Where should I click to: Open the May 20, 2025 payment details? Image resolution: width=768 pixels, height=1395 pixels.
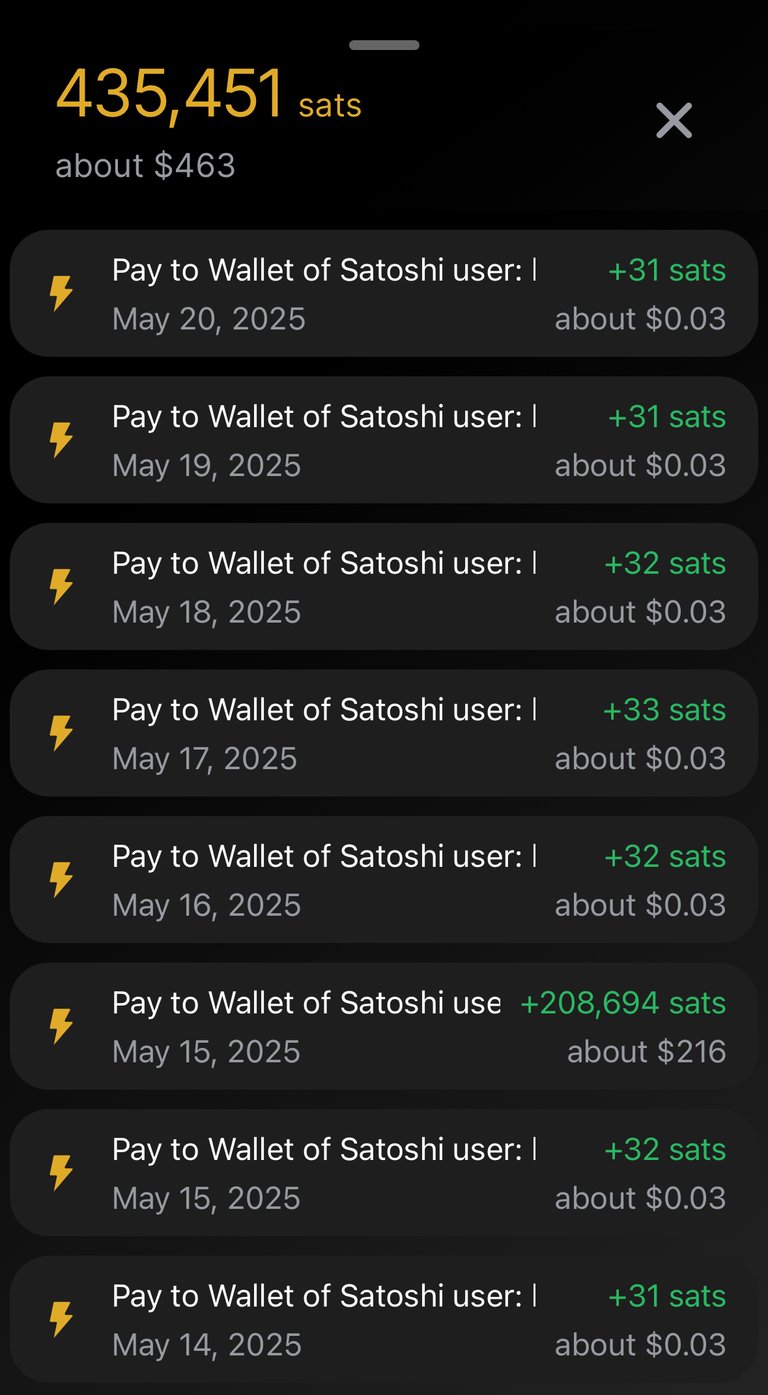tap(384, 294)
